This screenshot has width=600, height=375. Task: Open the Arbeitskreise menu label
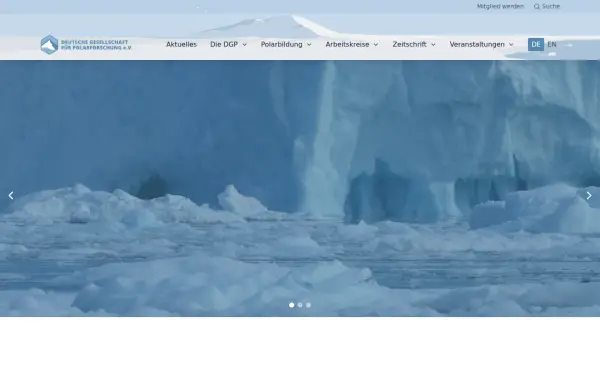347,44
